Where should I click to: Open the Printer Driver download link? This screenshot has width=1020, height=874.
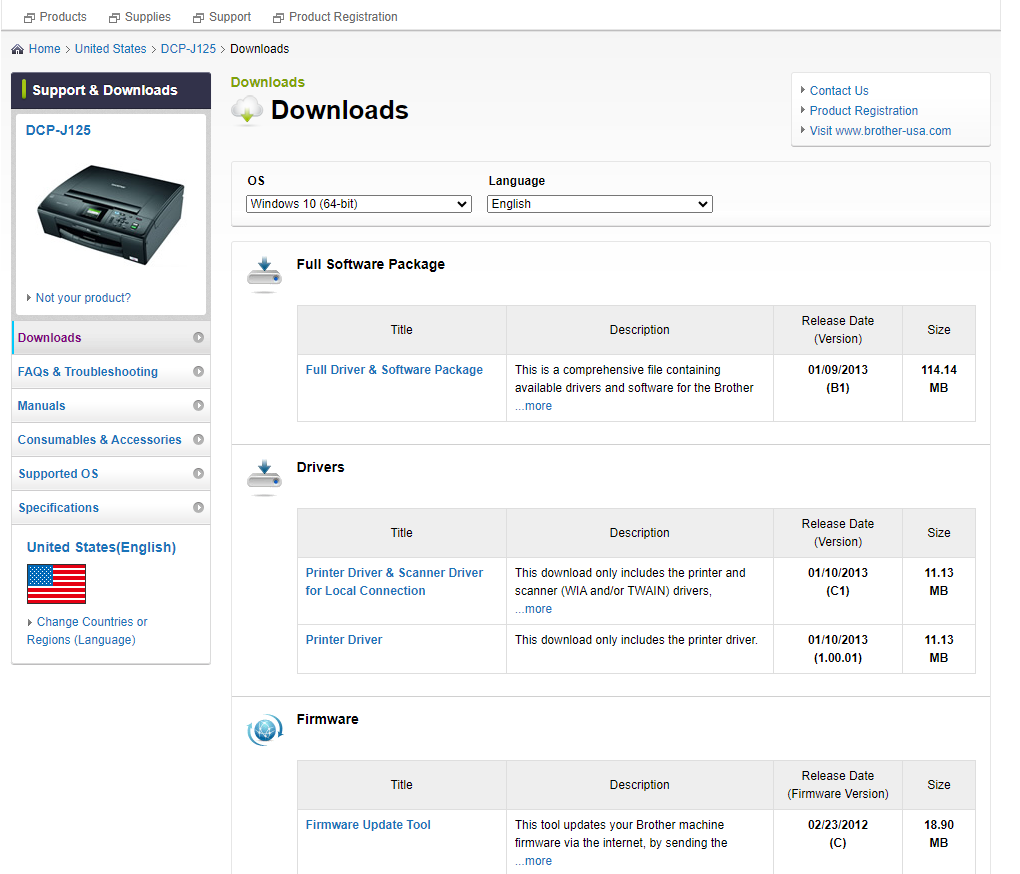[x=344, y=639]
